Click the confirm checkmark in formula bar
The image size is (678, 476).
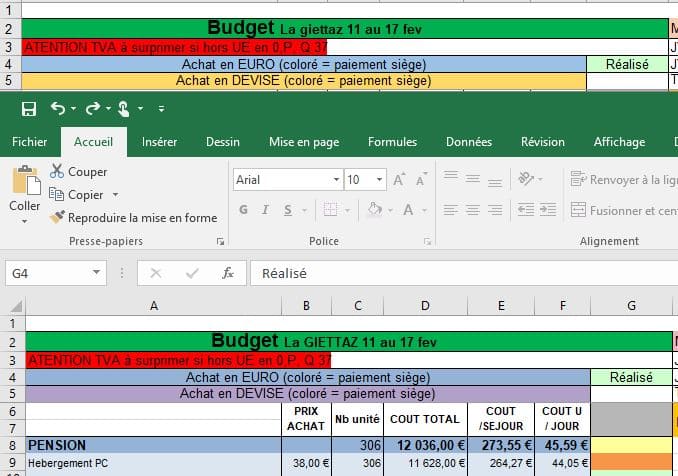click(x=192, y=273)
